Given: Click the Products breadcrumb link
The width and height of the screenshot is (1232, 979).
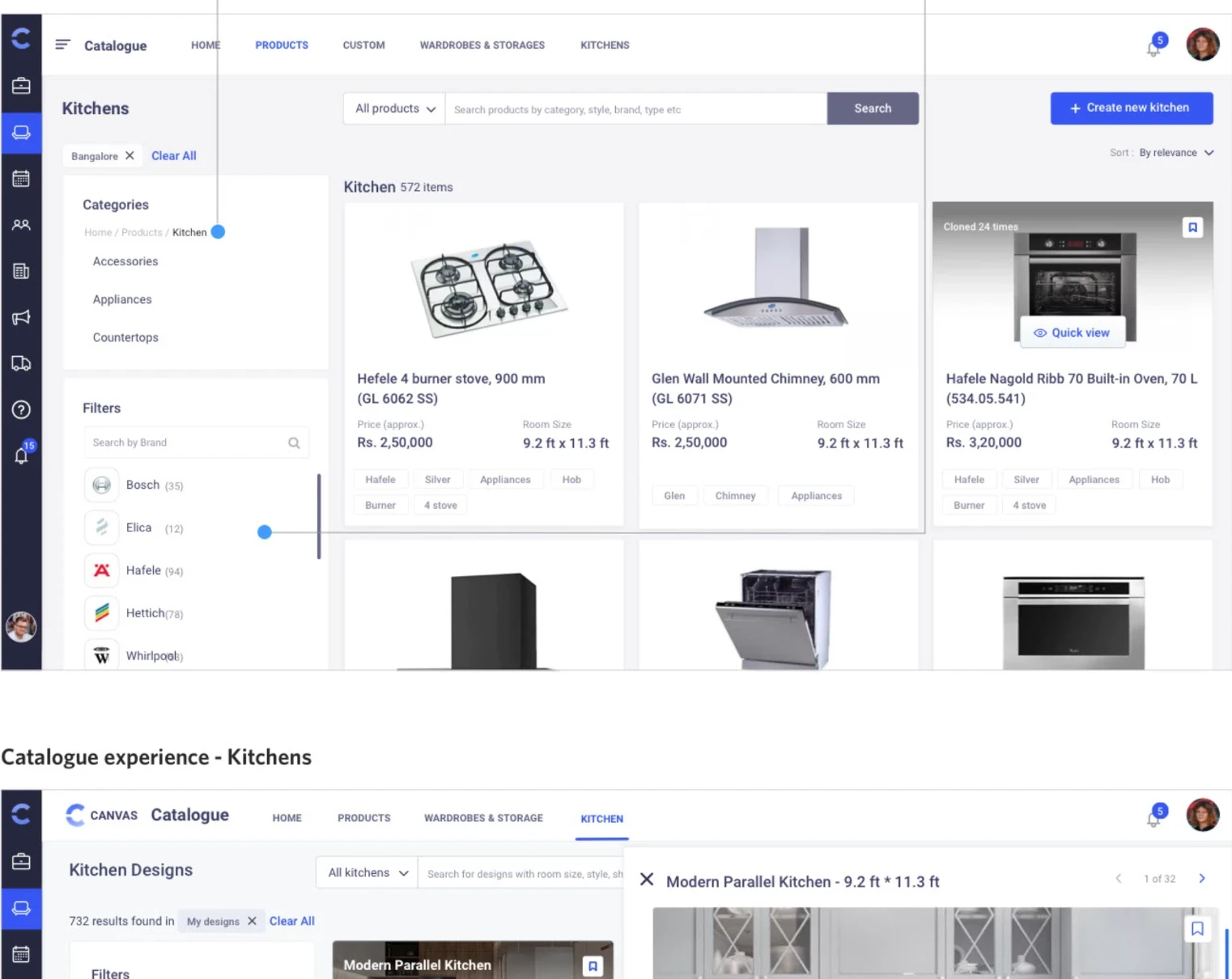Looking at the screenshot, I should 142,232.
